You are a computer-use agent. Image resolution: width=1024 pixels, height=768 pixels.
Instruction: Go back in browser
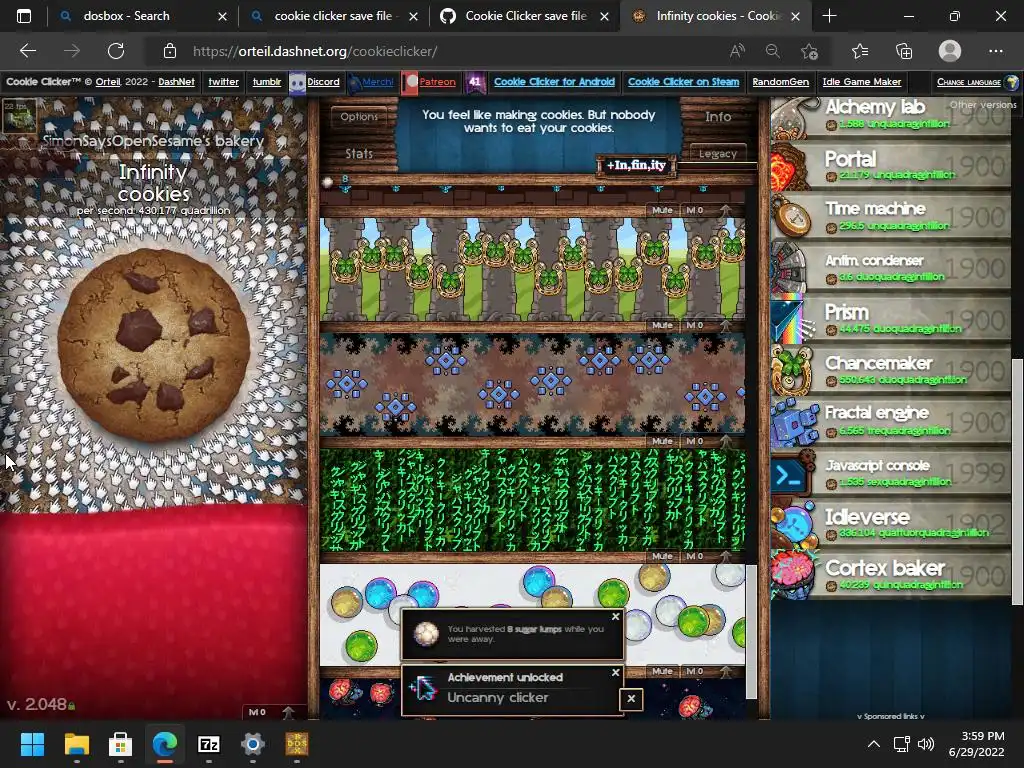coord(28,51)
